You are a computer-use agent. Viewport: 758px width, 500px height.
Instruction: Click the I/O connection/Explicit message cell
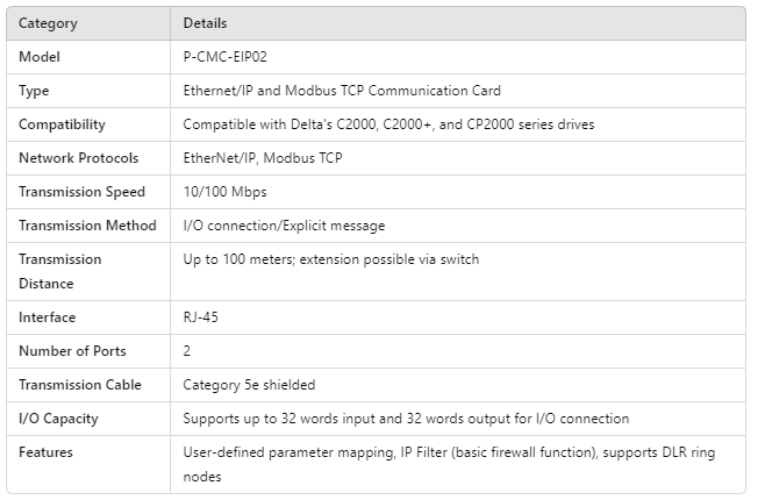pos(282,226)
